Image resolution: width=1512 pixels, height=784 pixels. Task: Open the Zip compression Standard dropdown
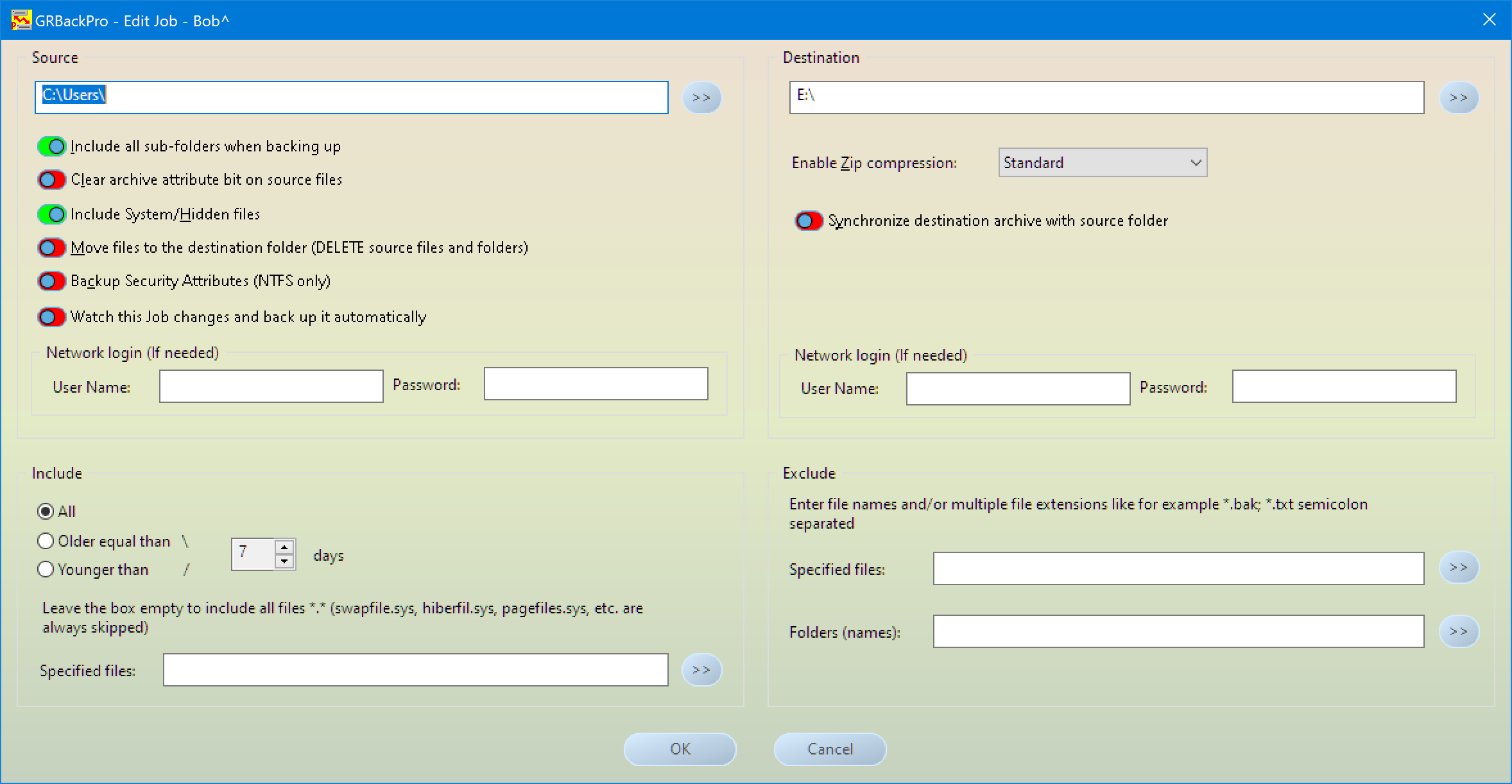tap(1102, 163)
